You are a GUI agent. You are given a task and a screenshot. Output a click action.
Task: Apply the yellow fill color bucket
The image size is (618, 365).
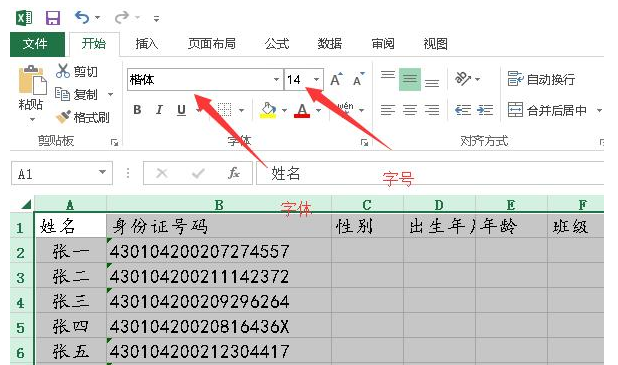(268, 110)
